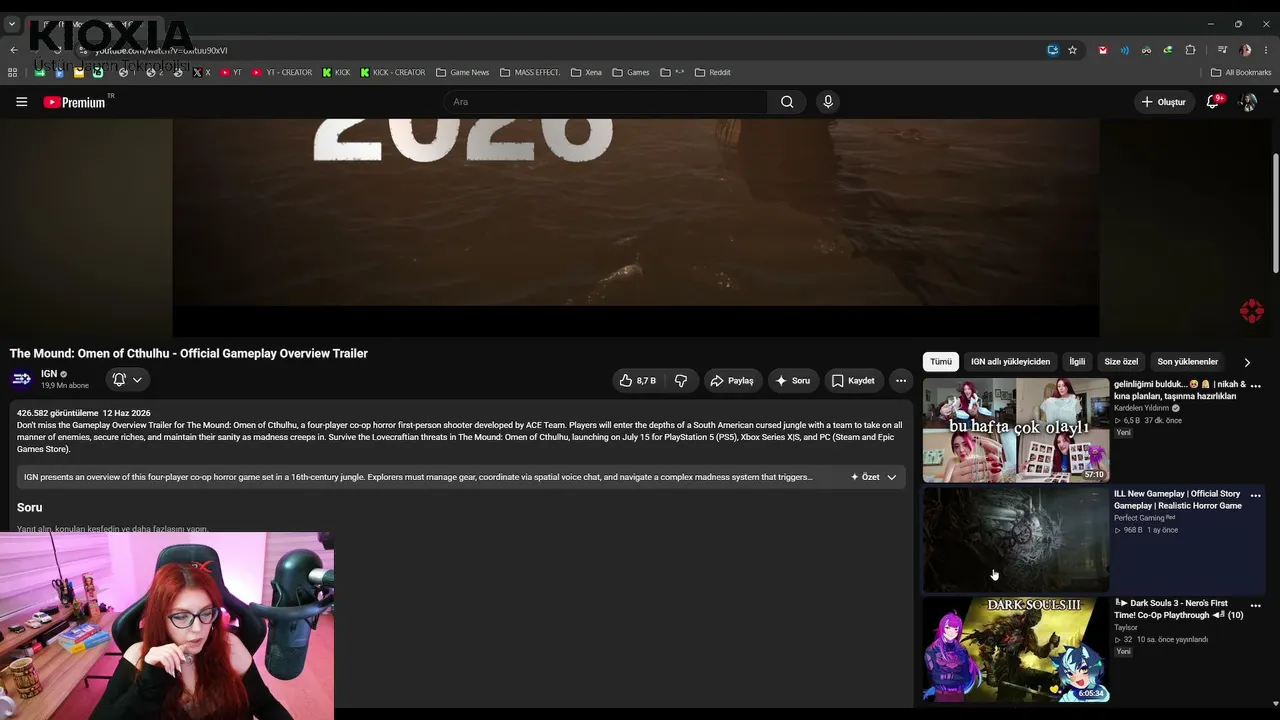The width and height of the screenshot is (1280, 720).
Task: Click the video title The Mound: Omen of Cthulhu
Action: point(189,353)
